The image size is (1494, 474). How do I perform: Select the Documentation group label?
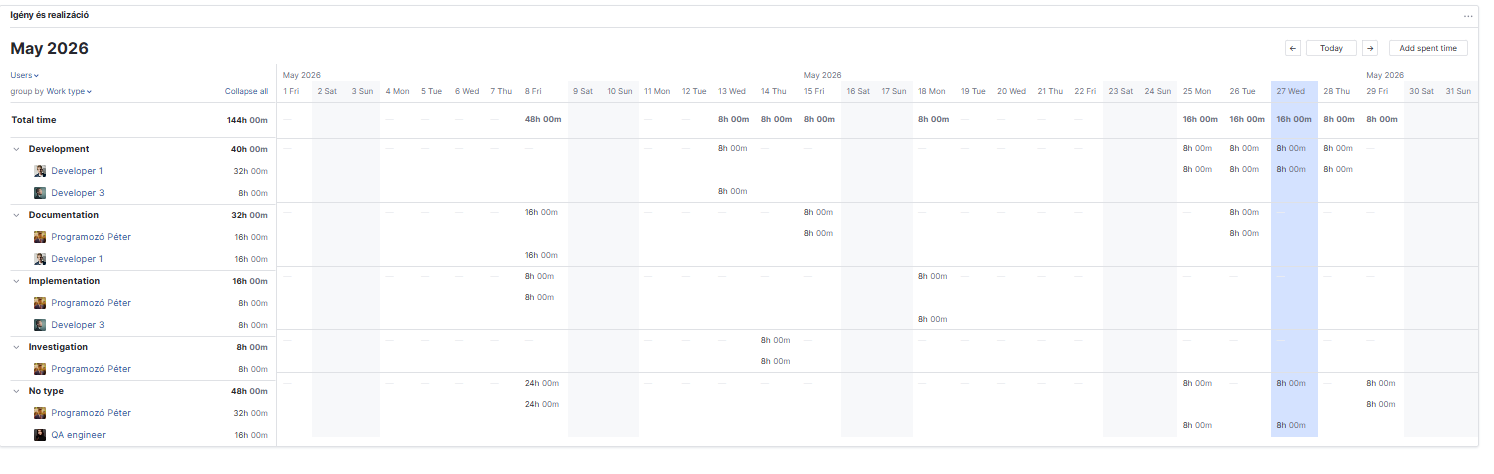click(64, 215)
